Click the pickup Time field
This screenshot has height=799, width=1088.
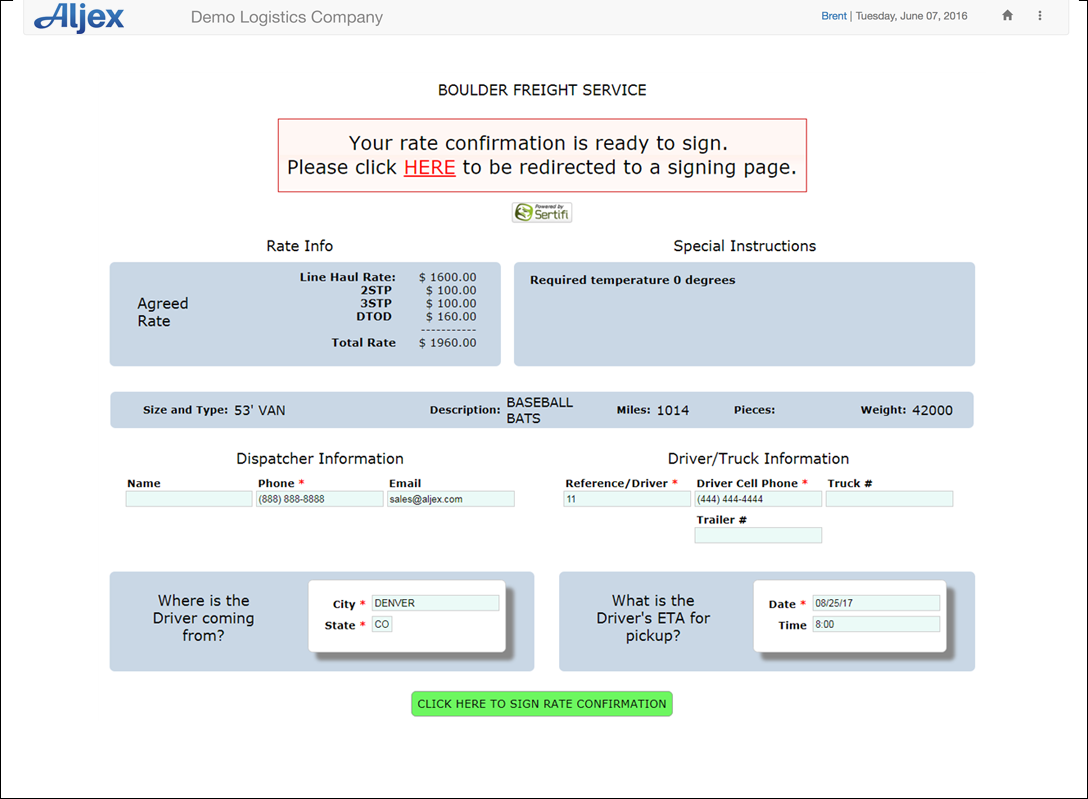pos(876,623)
